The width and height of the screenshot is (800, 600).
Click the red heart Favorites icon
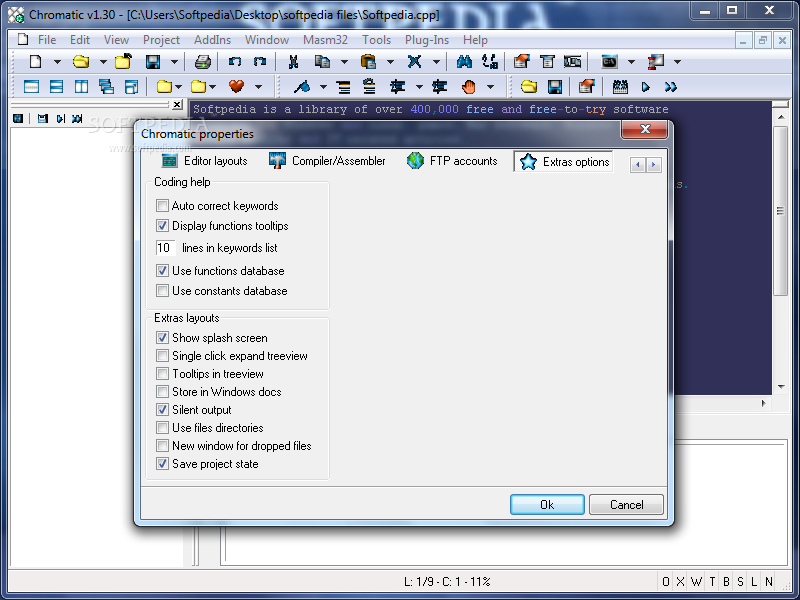(236, 87)
